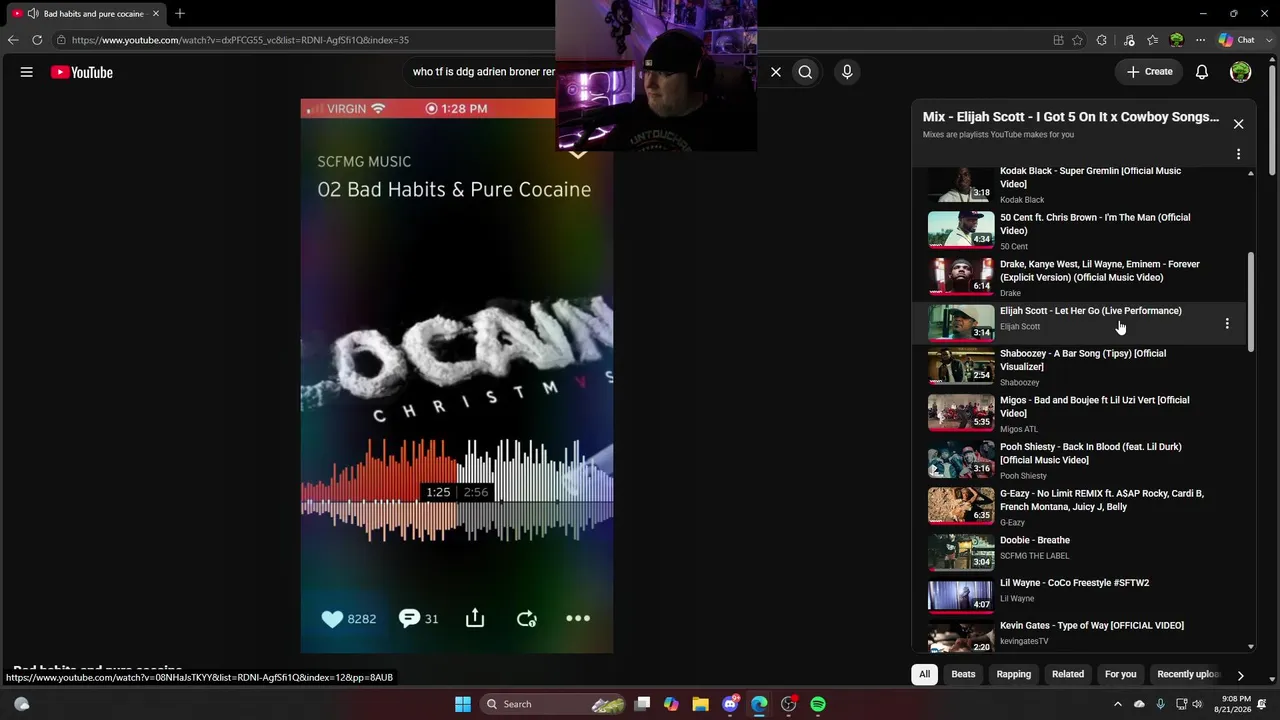This screenshot has height=720, width=1280.
Task: Play G-Eazy No Limit REMIX video
Action: coord(1080,507)
